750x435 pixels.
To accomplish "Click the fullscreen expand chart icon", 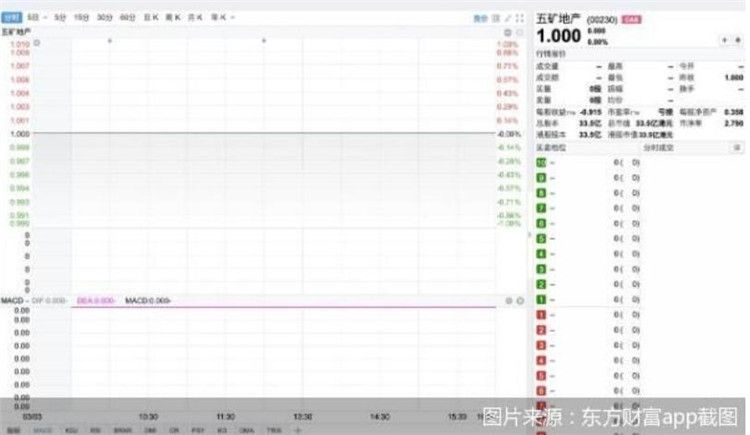I will point(508,18).
